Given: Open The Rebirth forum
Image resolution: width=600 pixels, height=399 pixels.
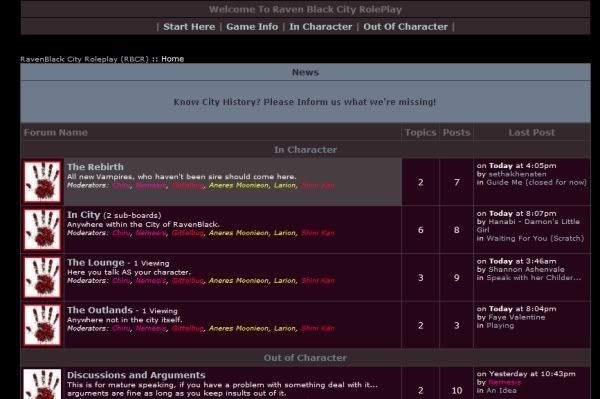Looking at the screenshot, I should (95, 167).
